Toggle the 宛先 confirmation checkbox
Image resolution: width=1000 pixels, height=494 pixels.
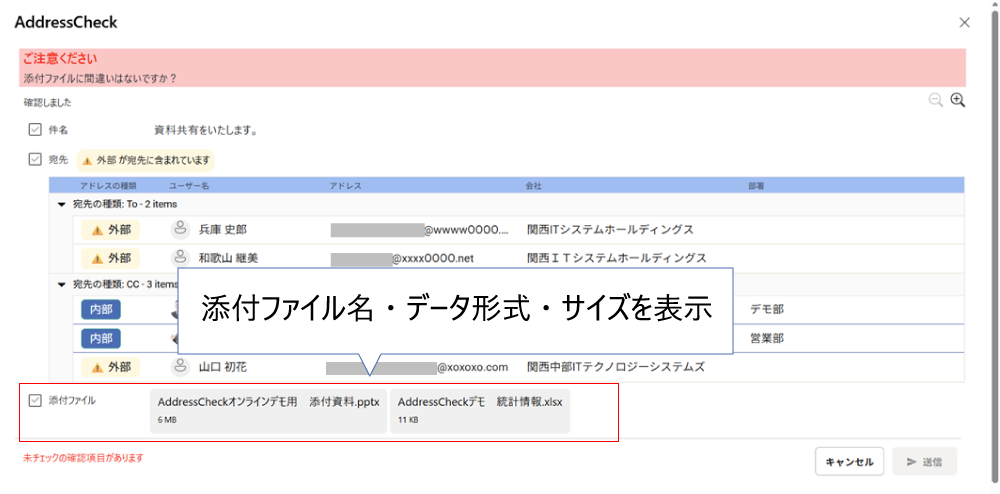(35, 158)
